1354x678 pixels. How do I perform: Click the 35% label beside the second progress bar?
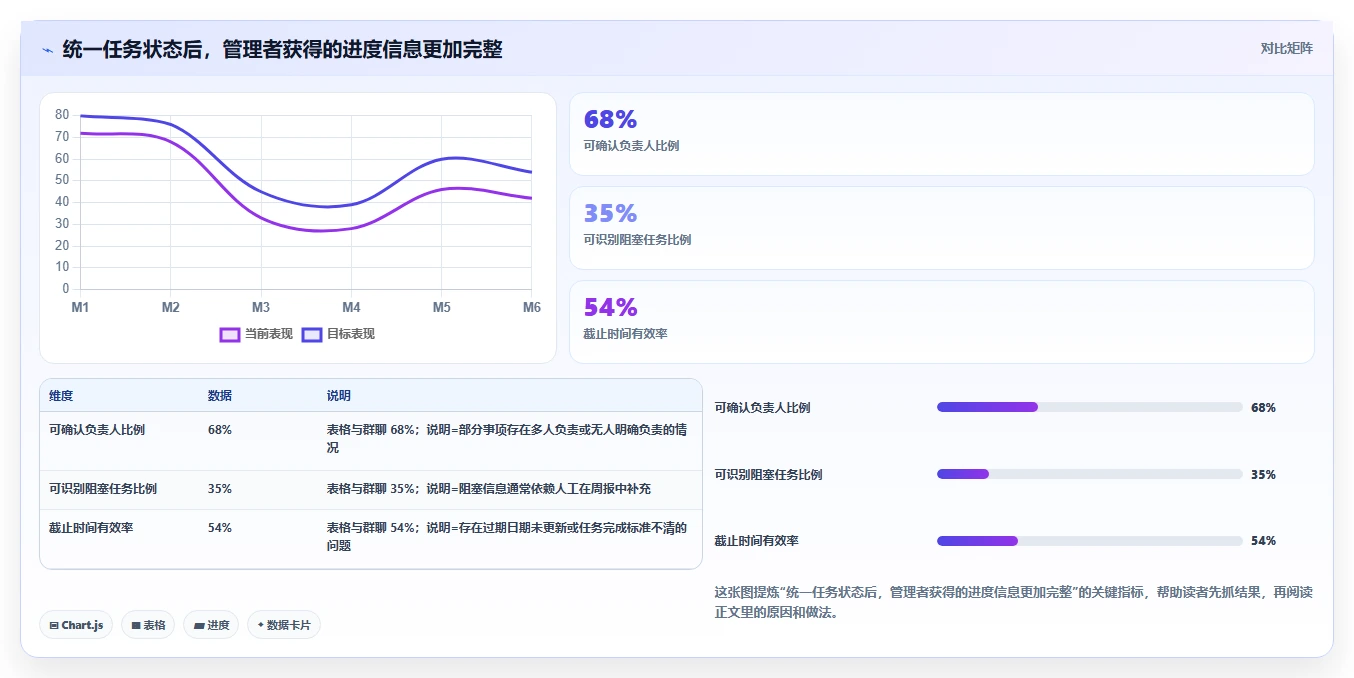(x=1263, y=474)
